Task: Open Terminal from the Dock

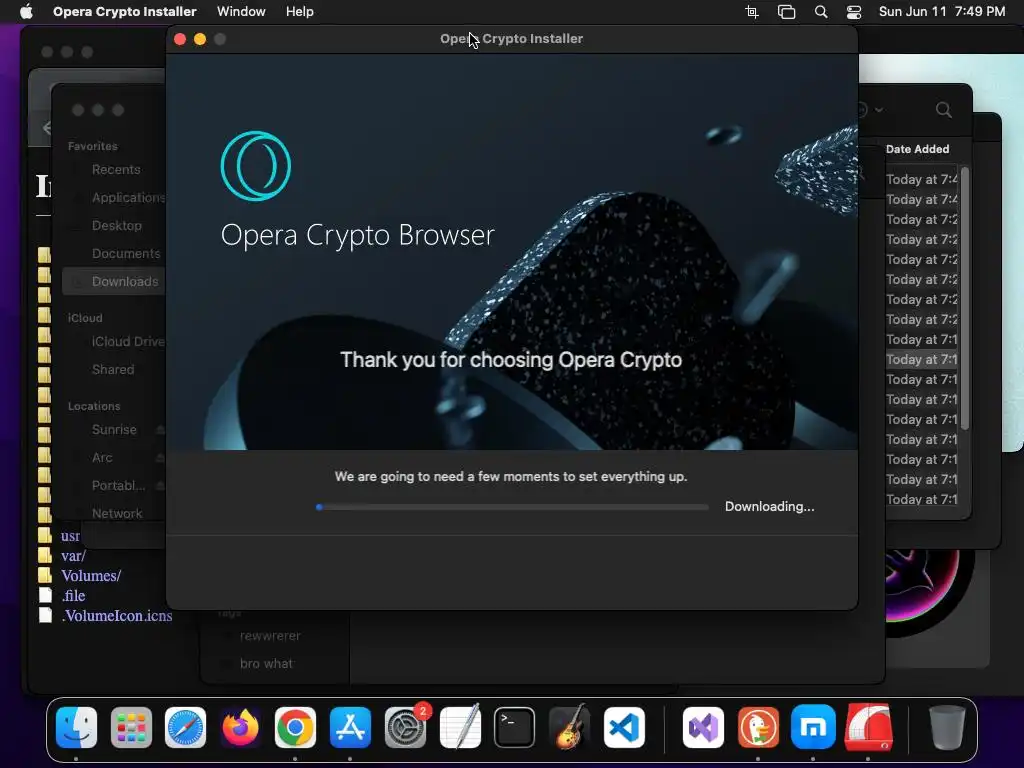Action: 515,728
